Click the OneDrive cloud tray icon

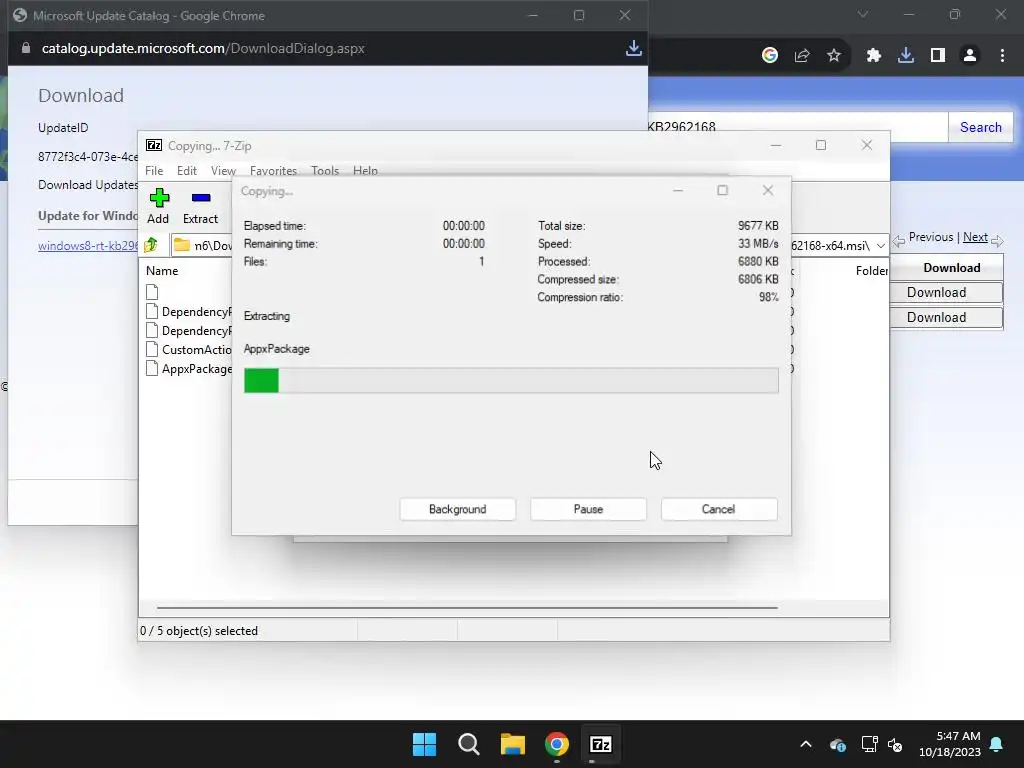click(838, 744)
